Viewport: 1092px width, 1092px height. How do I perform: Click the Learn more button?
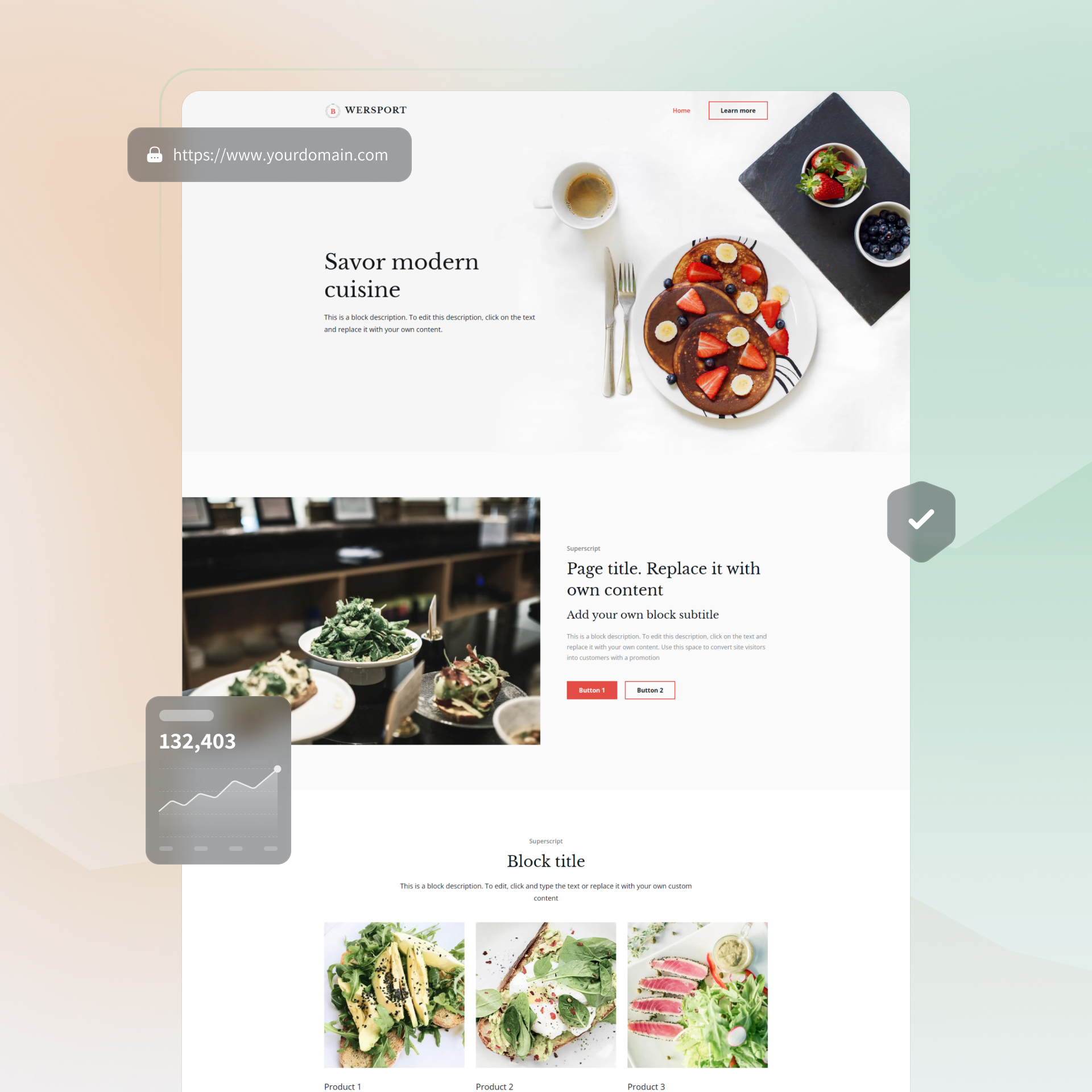pos(737,110)
